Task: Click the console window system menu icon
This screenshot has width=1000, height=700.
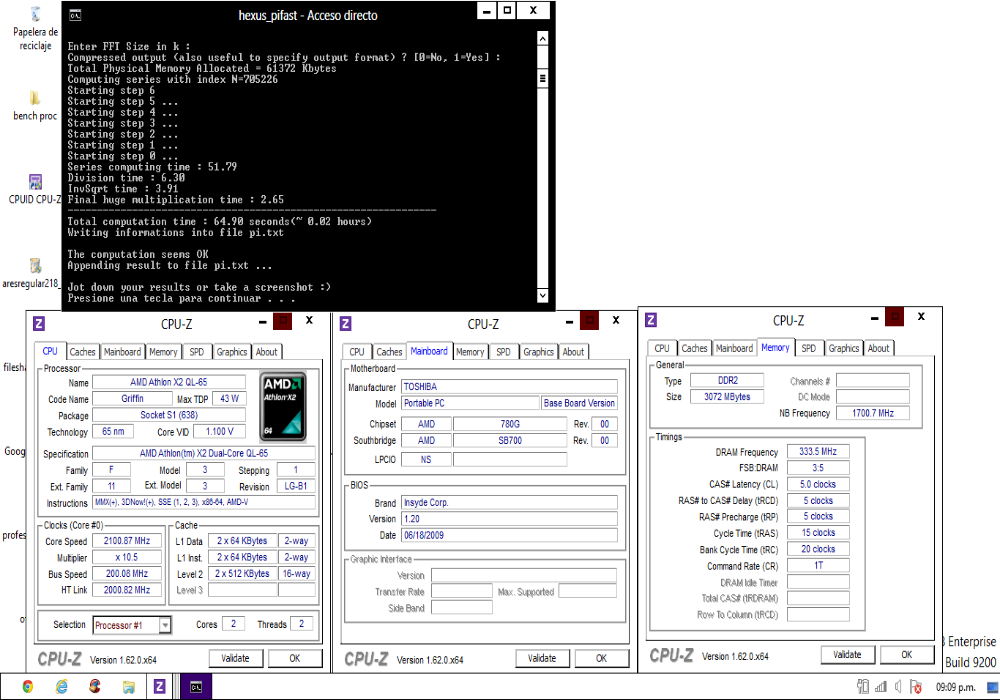Action: (75, 15)
